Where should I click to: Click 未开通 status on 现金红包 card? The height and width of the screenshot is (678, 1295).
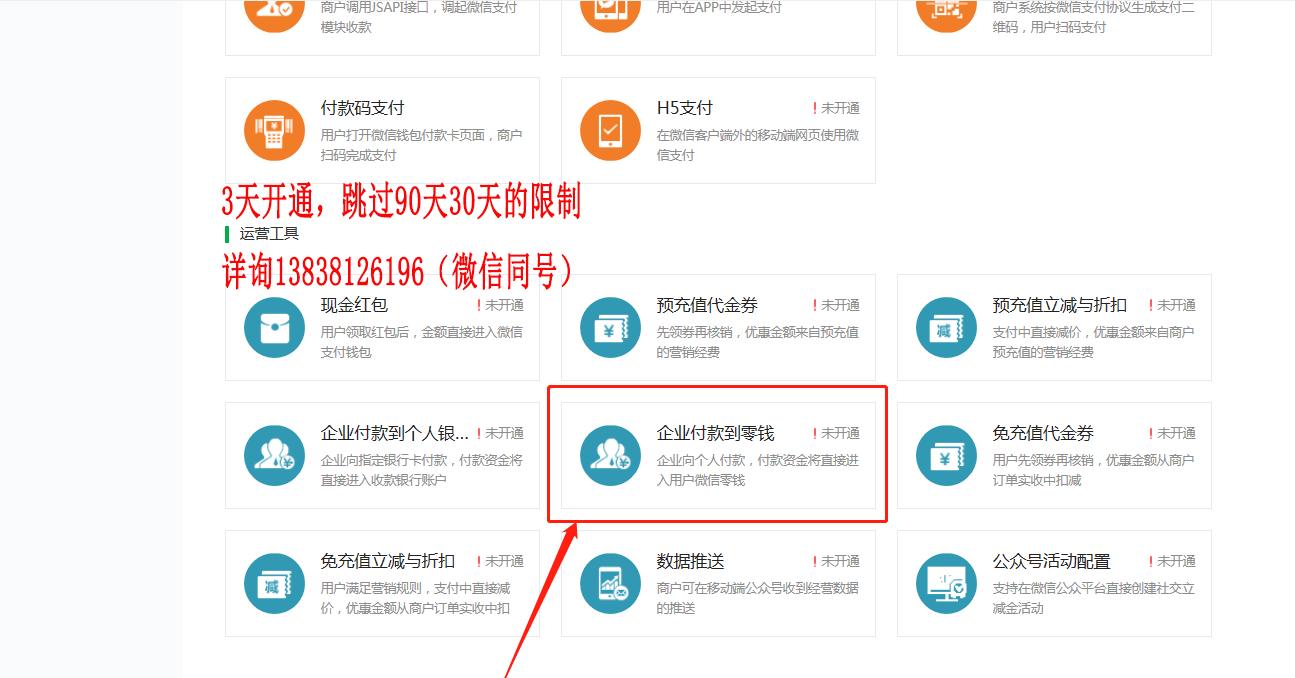(x=500, y=305)
